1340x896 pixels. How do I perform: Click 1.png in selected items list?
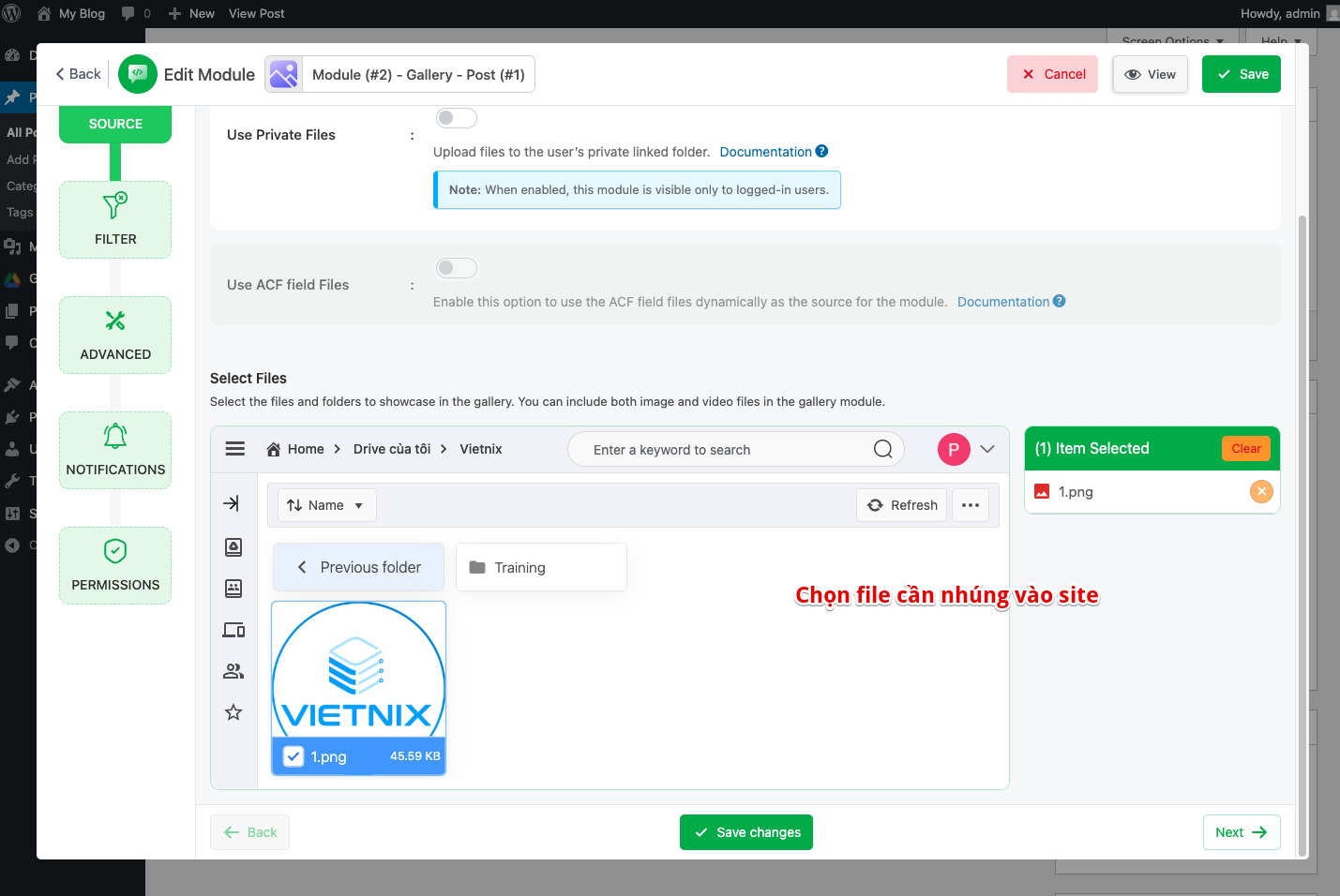click(1076, 491)
